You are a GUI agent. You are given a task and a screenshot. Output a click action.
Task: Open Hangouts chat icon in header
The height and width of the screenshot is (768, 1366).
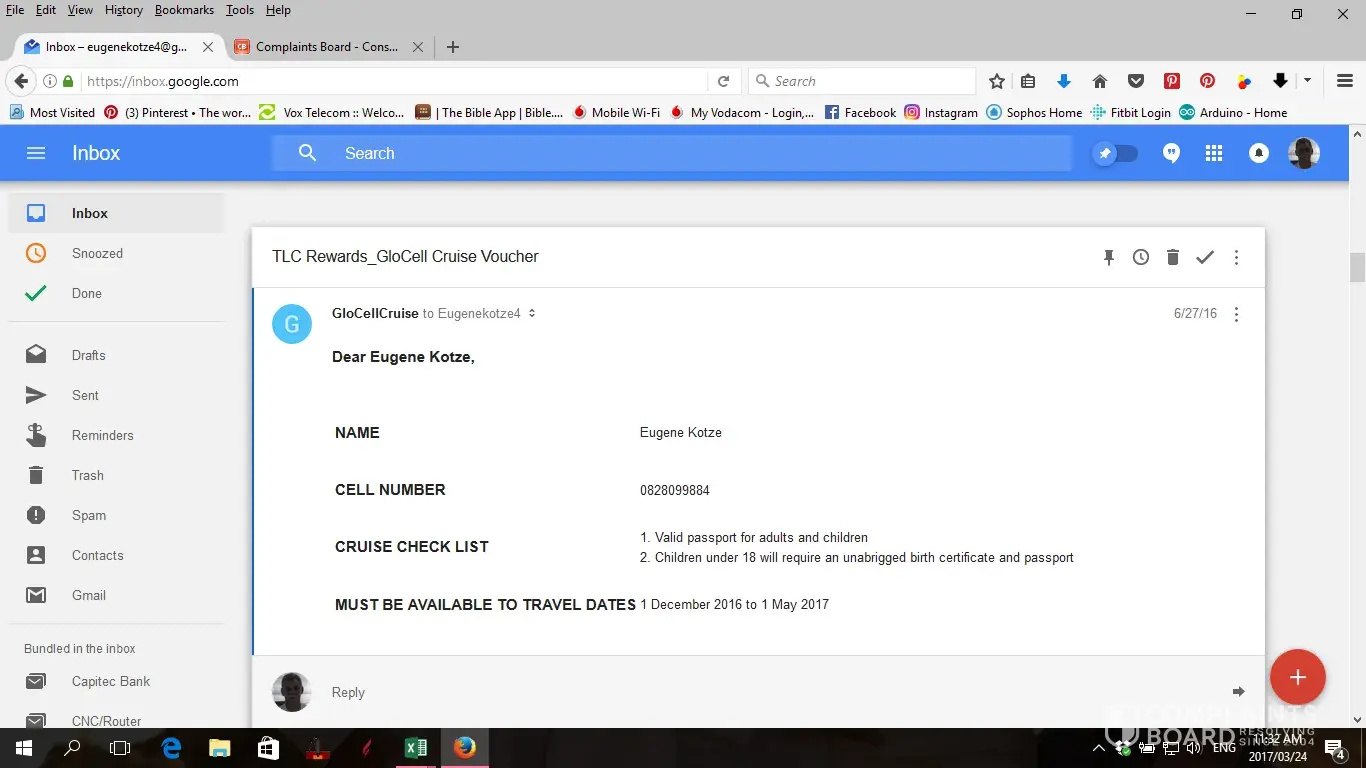pos(1171,153)
